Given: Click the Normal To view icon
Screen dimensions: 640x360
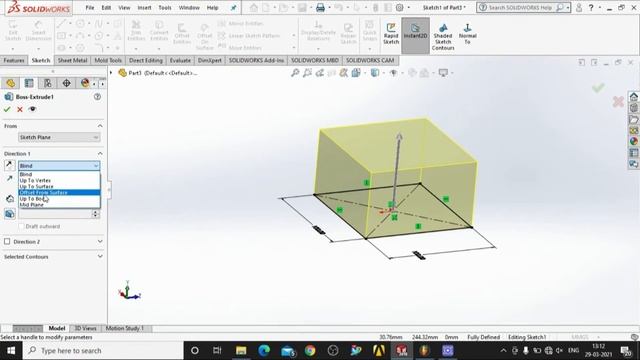Looking at the screenshot, I should point(467,33).
